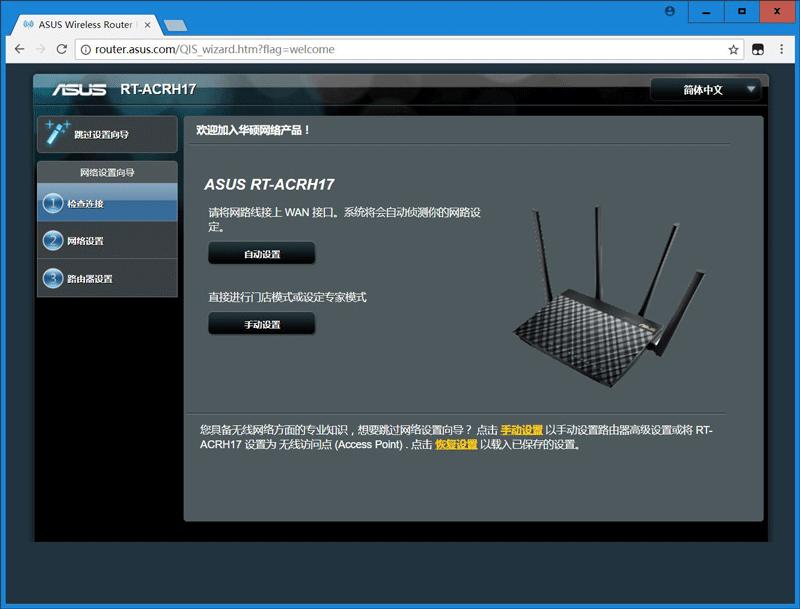
Task: Click the browser forward arrow
Action: point(41,49)
